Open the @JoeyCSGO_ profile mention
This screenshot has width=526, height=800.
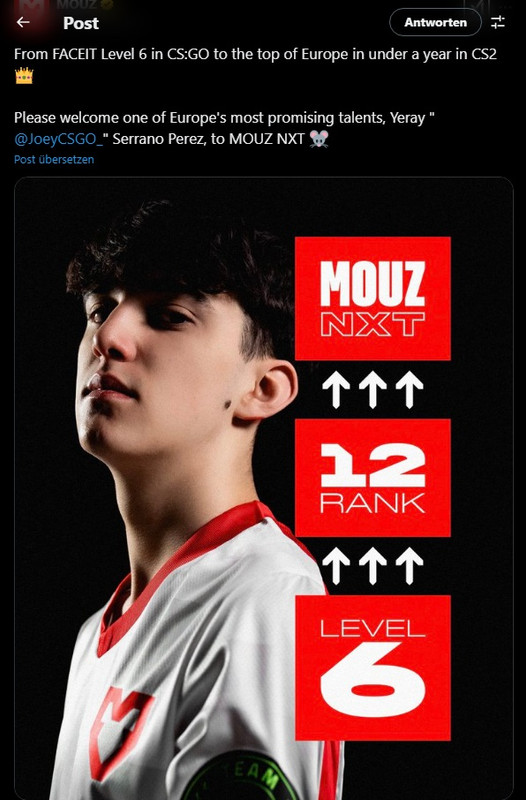[59, 139]
